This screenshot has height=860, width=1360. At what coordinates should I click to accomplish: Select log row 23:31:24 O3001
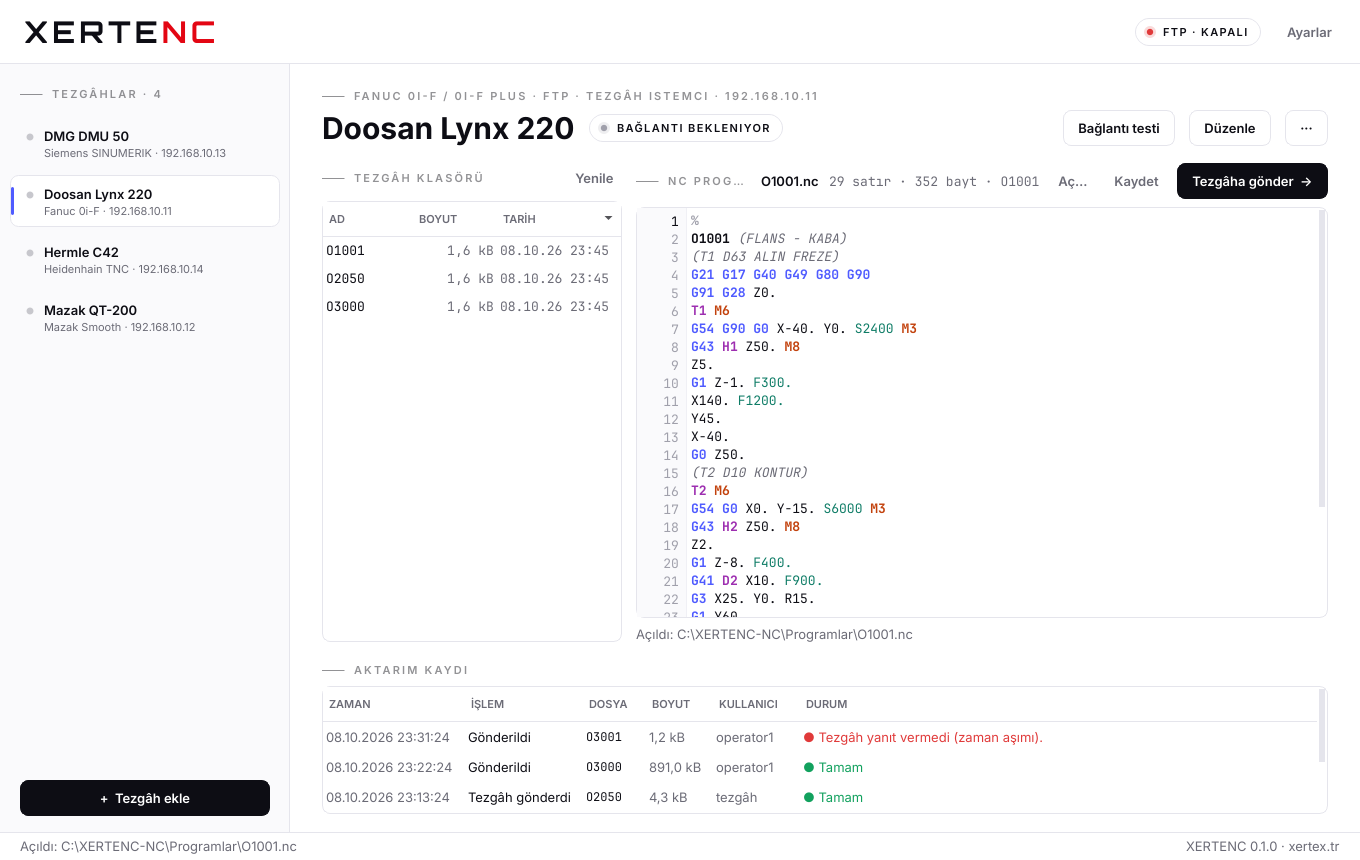pyautogui.click(x=820, y=737)
